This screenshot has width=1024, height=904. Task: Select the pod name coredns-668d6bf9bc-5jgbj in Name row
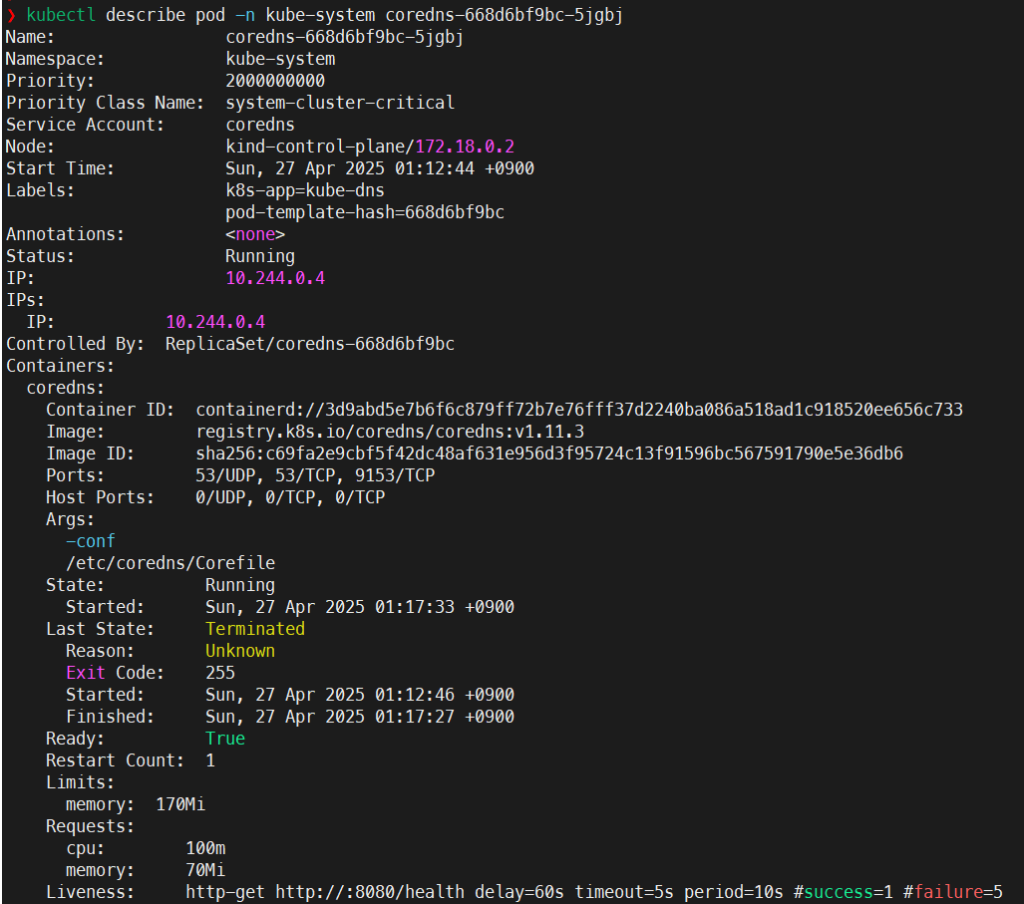click(x=344, y=37)
